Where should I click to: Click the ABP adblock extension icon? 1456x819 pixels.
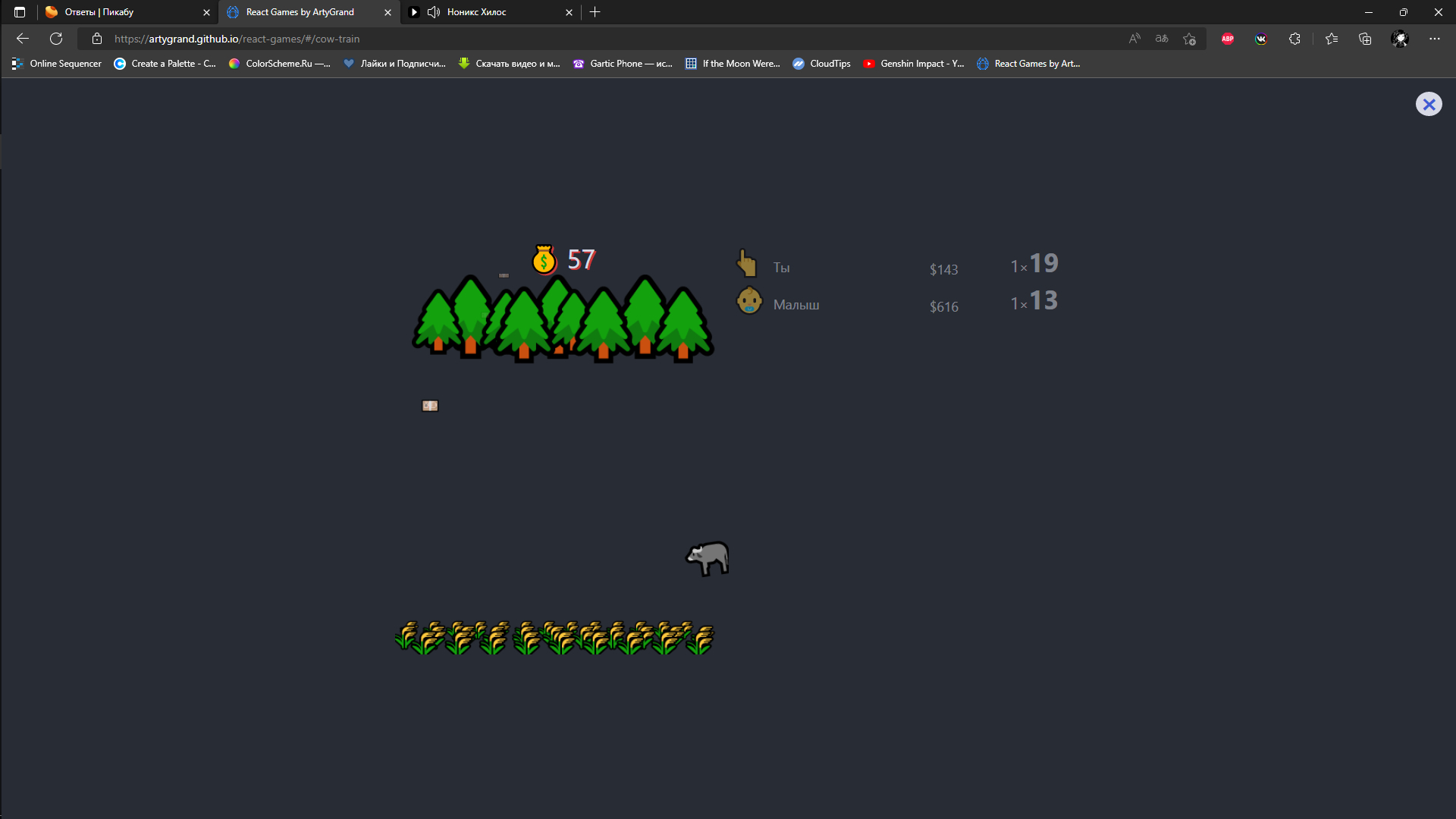1228,39
